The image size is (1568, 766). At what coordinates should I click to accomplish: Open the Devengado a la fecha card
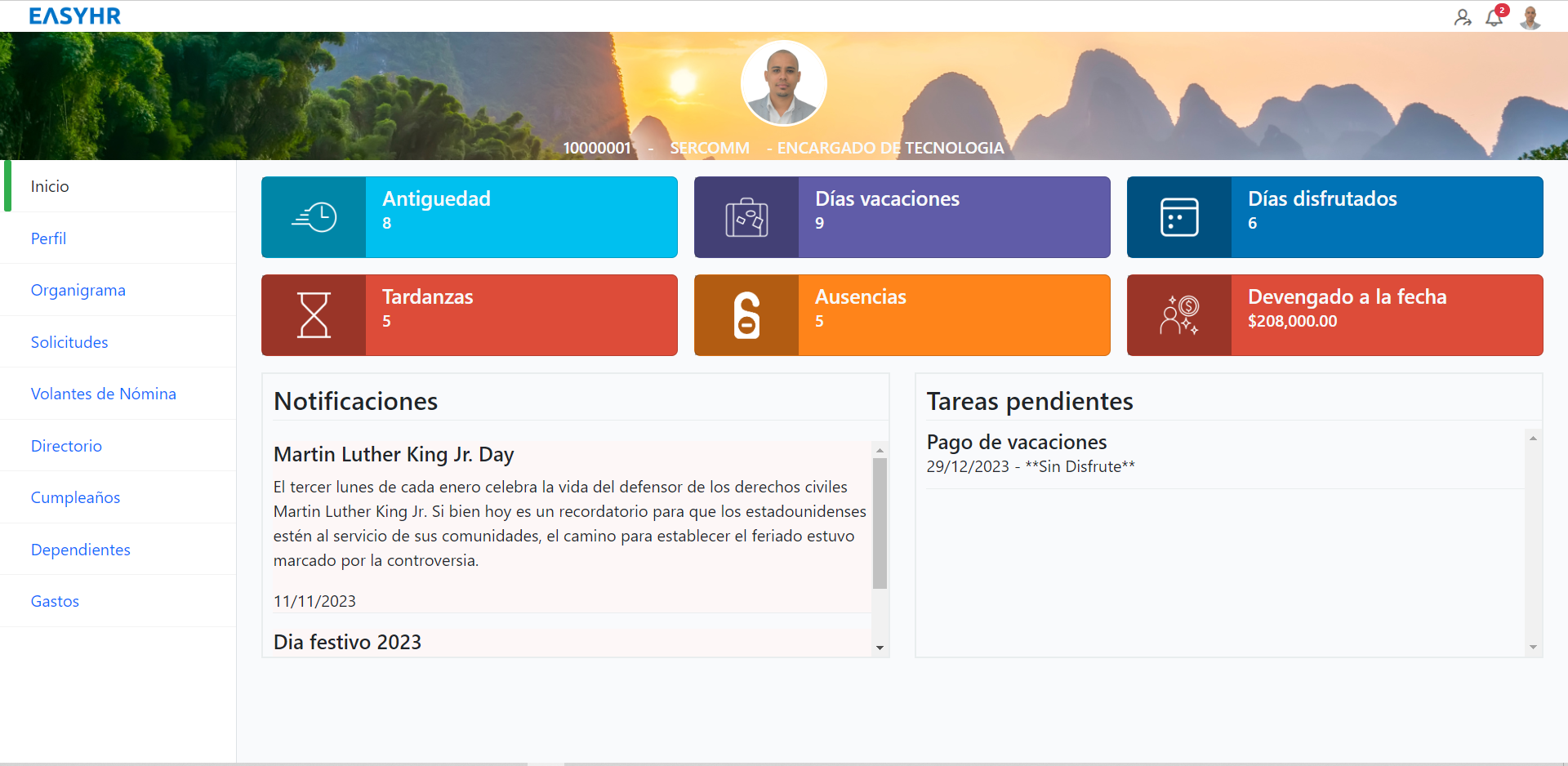[1335, 315]
